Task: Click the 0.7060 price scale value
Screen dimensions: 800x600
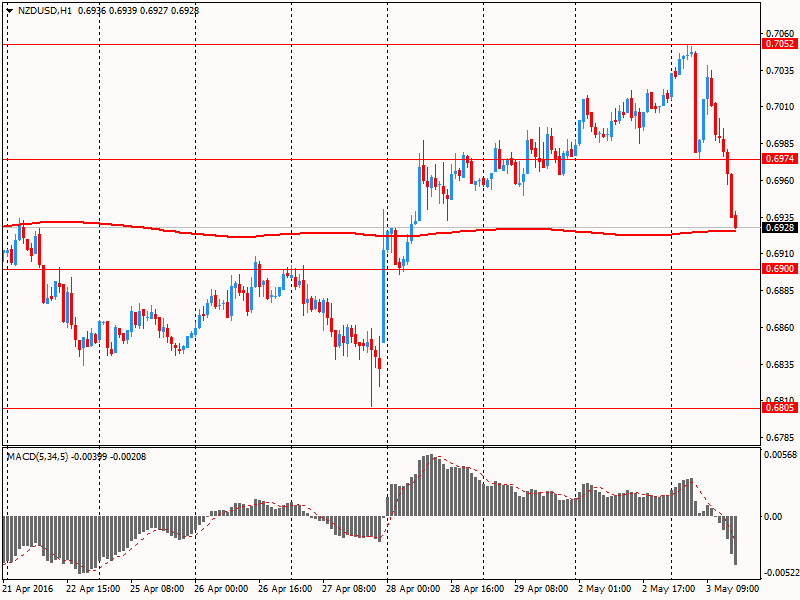Action: coord(779,33)
